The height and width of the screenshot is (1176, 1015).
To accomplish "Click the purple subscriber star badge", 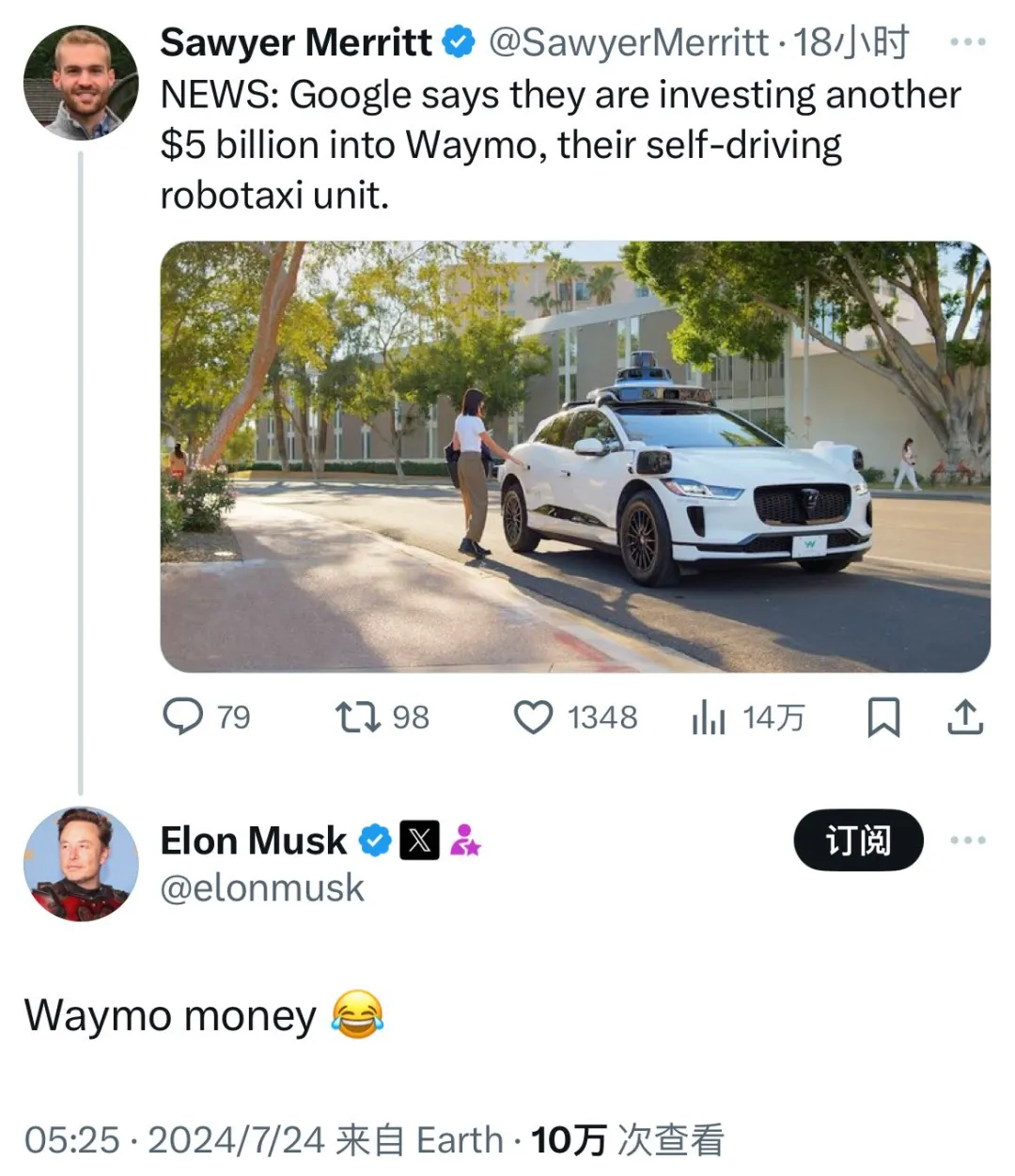I will click(464, 840).
